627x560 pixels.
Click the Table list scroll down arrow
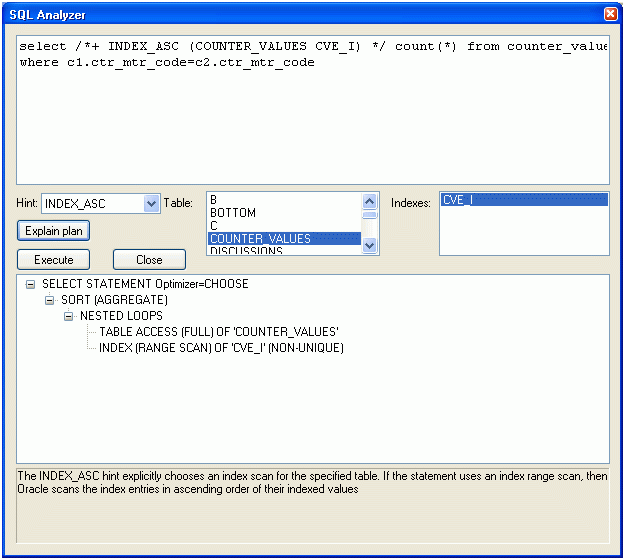369,246
